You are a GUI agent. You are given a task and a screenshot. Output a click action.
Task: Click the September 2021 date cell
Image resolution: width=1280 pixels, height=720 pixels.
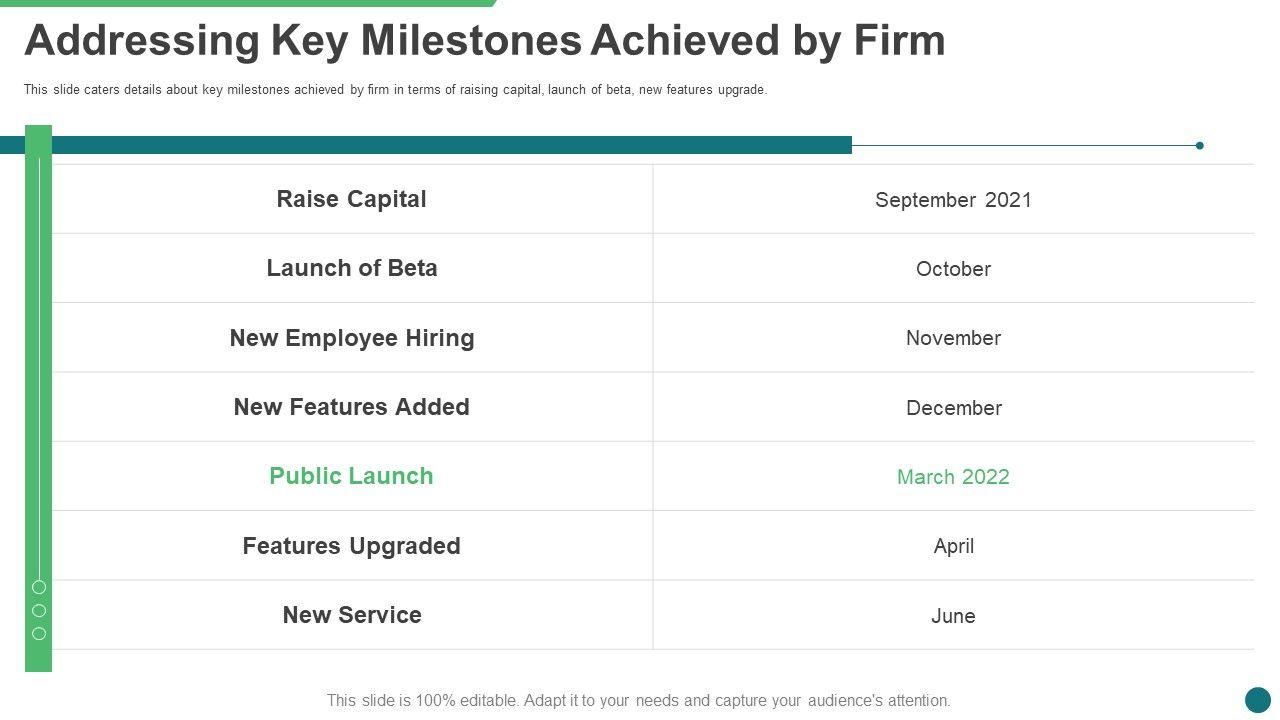click(x=953, y=200)
